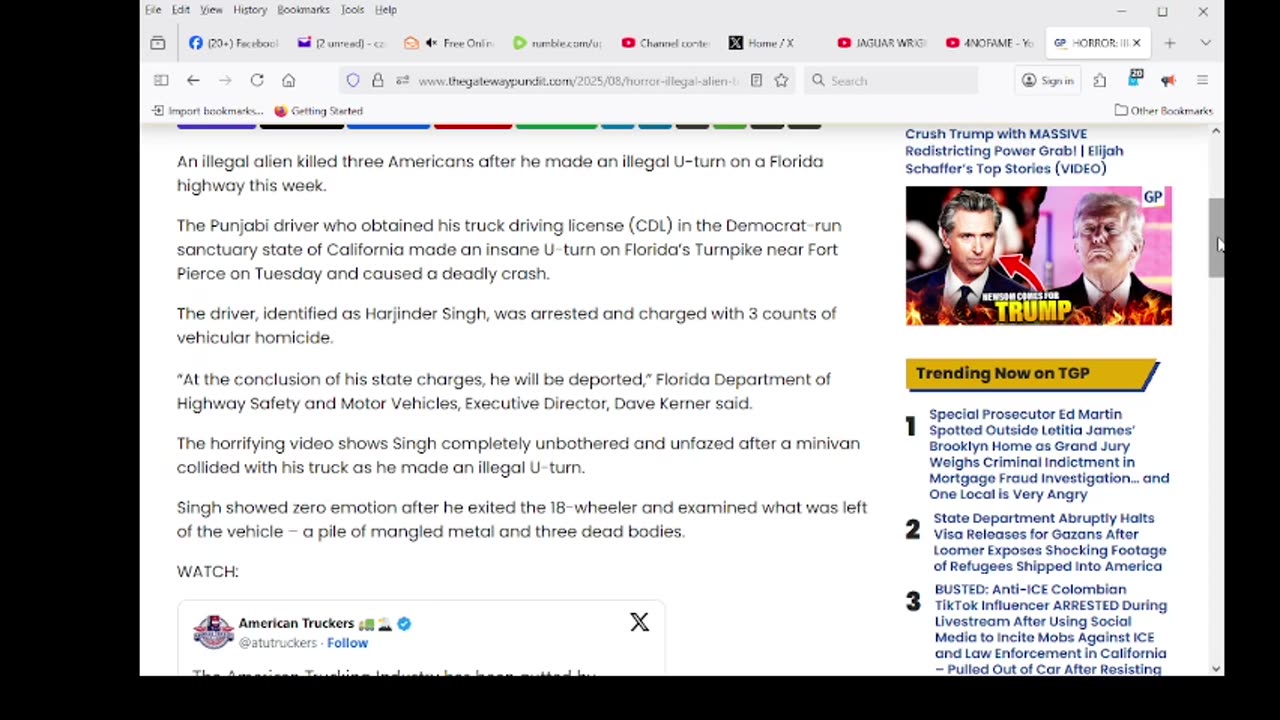Toggle reader view in the address bar
The width and height of the screenshot is (1280, 720).
pos(756,80)
